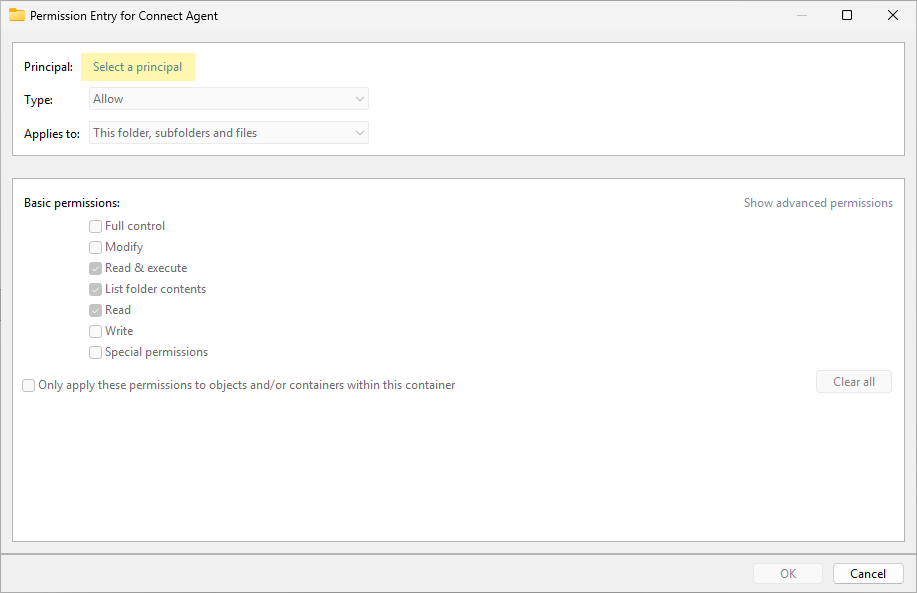
Task: Close the Permission Entry dialog
Action: click(x=892, y=15)
